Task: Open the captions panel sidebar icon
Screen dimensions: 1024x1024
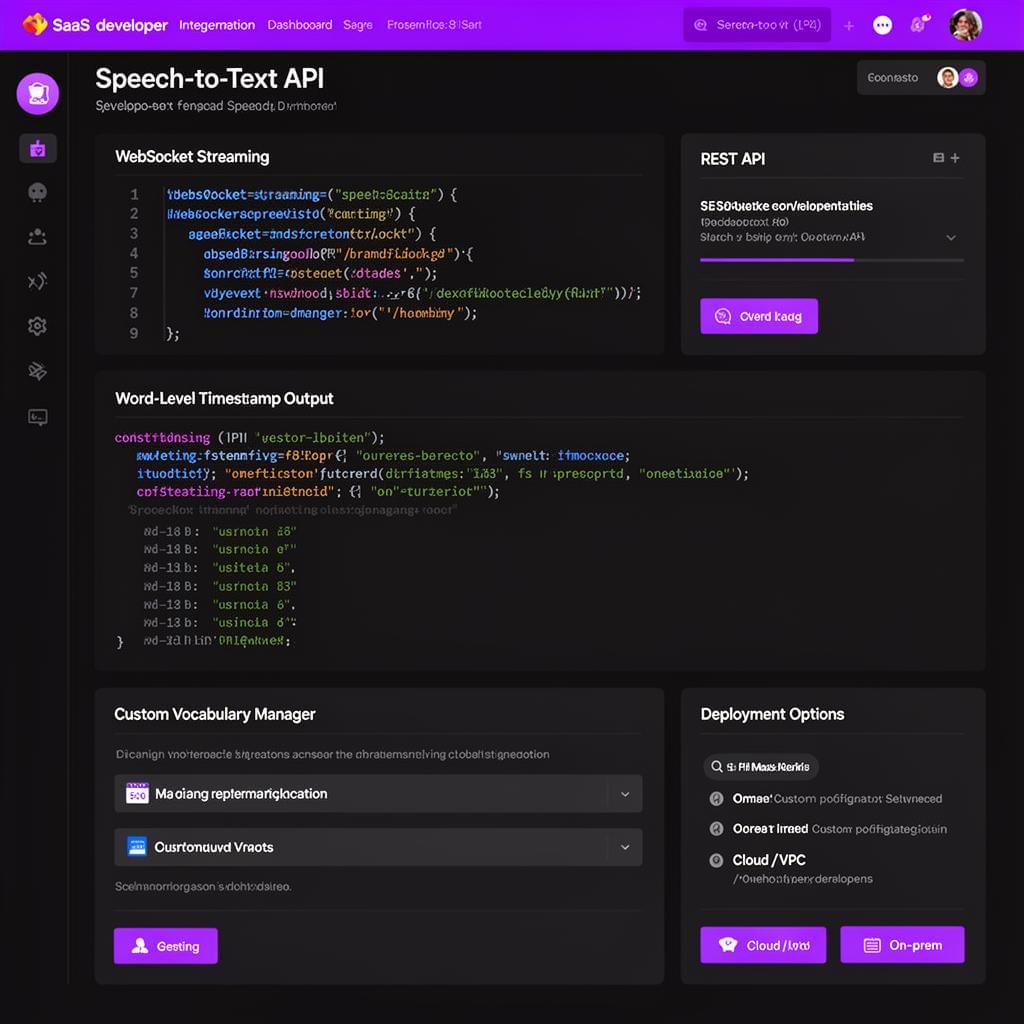Action: (x=37, y=418)
